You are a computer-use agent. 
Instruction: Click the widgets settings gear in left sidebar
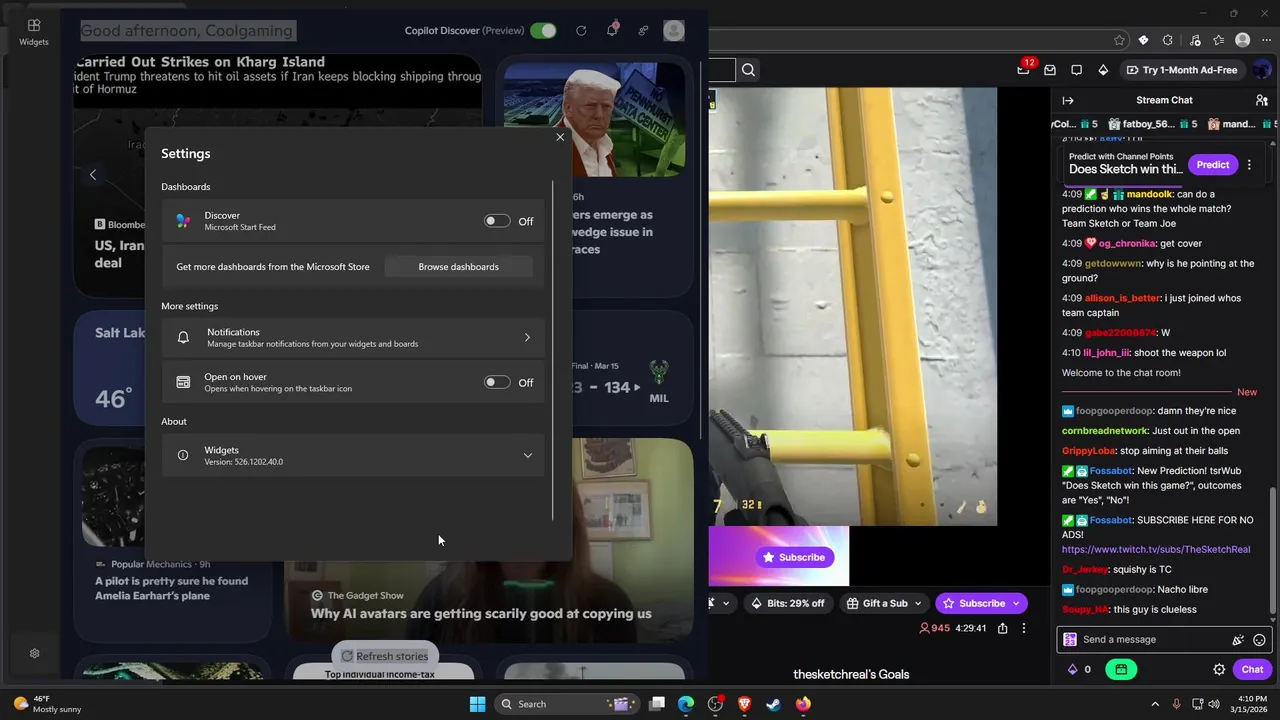pos(34,653)
